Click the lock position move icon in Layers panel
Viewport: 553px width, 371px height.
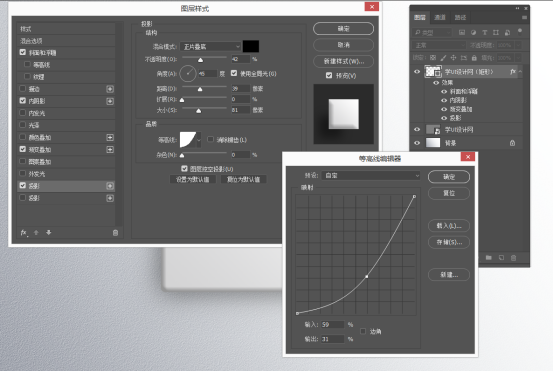coord(454,58)
